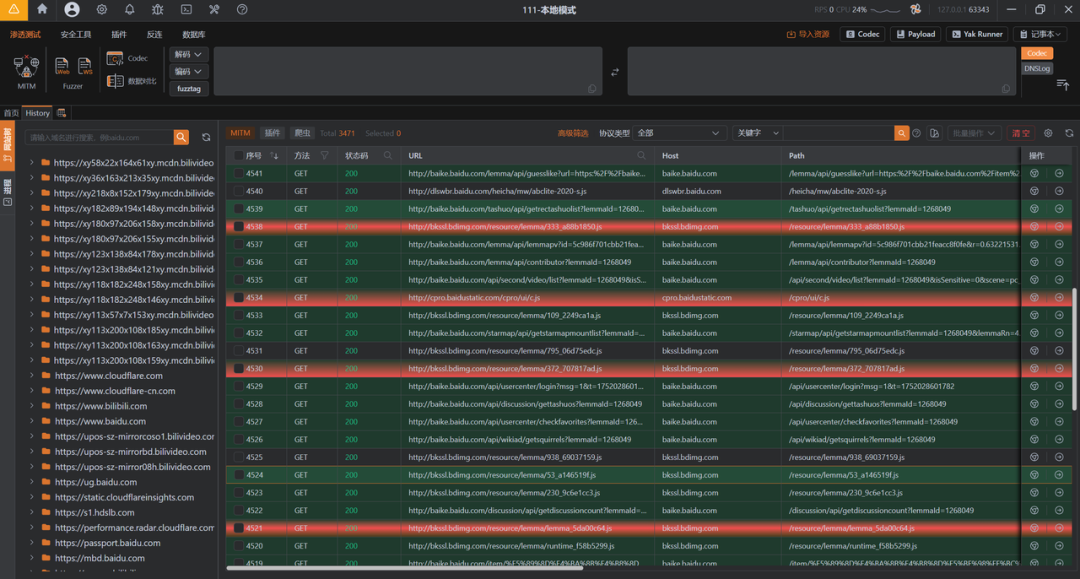Open the help question mark icon

pos(242,10)
